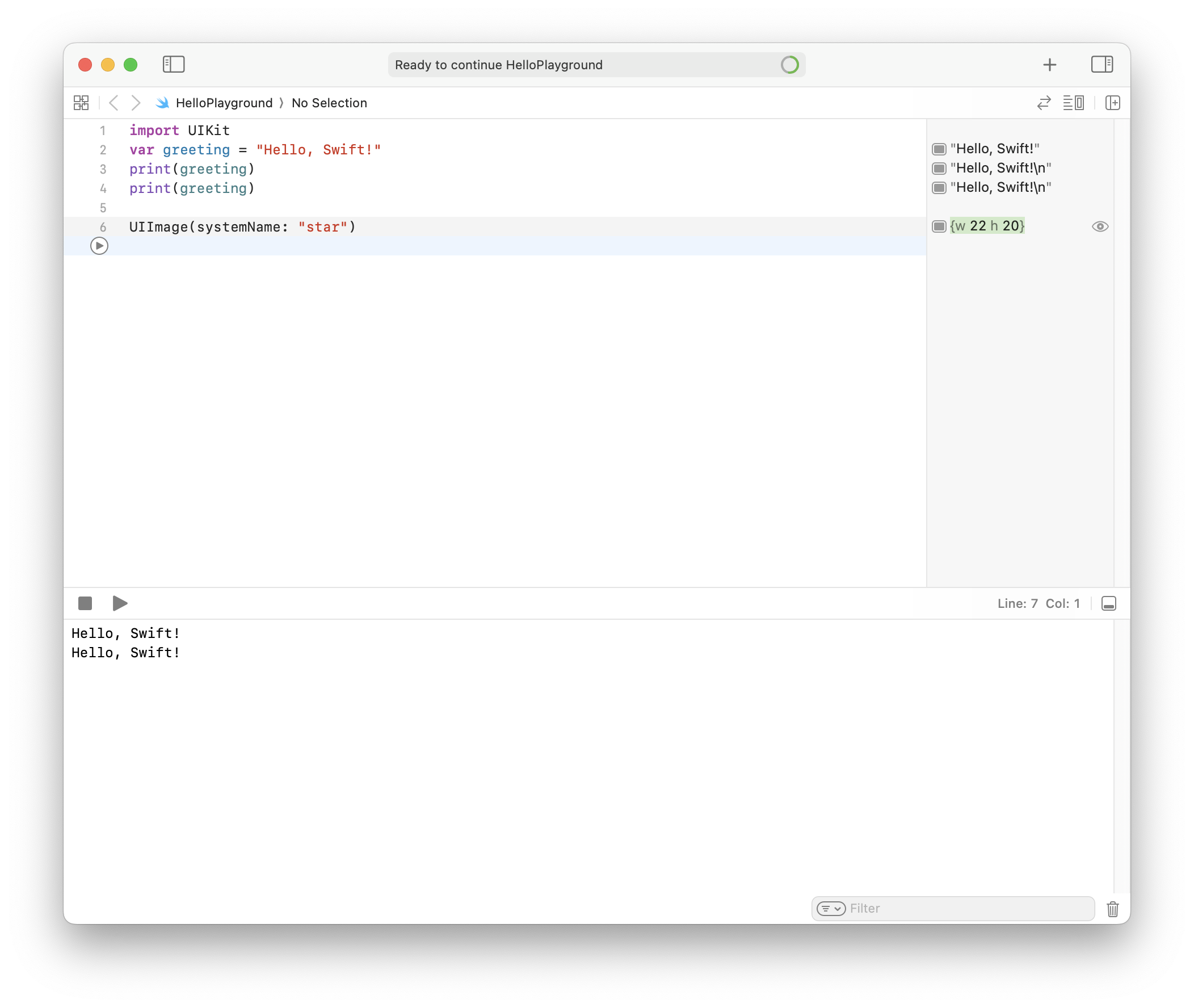
Task: Open the related items grid icon
Action: coord(81,103)
